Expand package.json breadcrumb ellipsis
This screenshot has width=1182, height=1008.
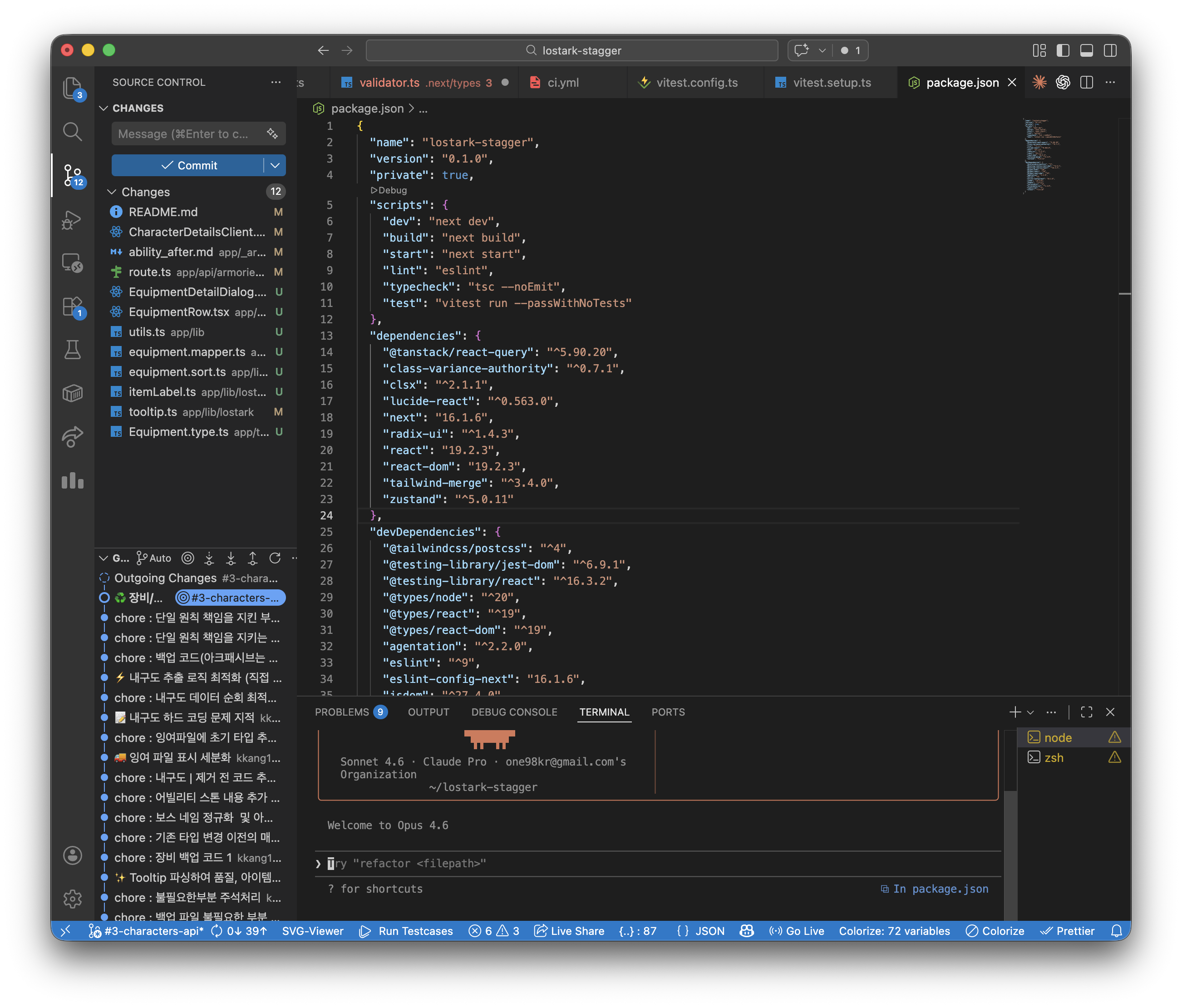[x=423, y=109]
